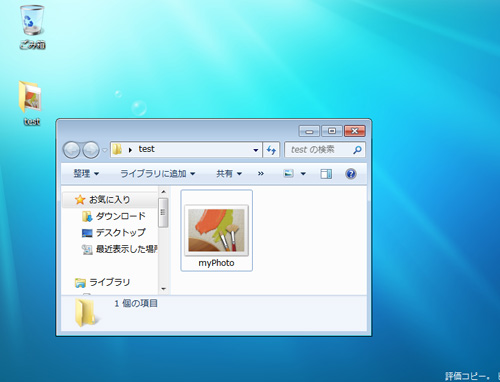
Task: Click the test path in address bar
Action: pyautogui.click(x=147, y=149)
